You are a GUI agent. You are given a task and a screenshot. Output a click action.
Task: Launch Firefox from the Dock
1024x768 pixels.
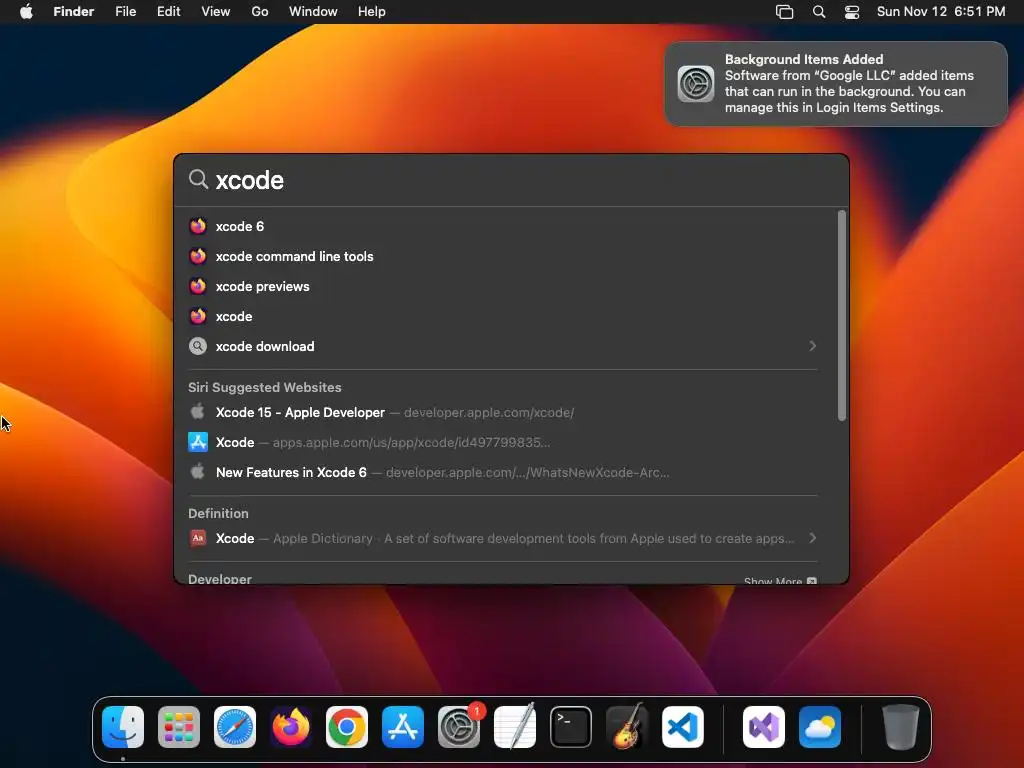click(x=291, y=727)
